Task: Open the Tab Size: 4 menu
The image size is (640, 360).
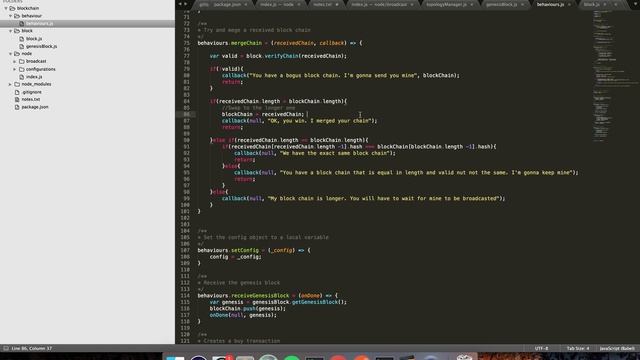Action: tap(578, 349)
